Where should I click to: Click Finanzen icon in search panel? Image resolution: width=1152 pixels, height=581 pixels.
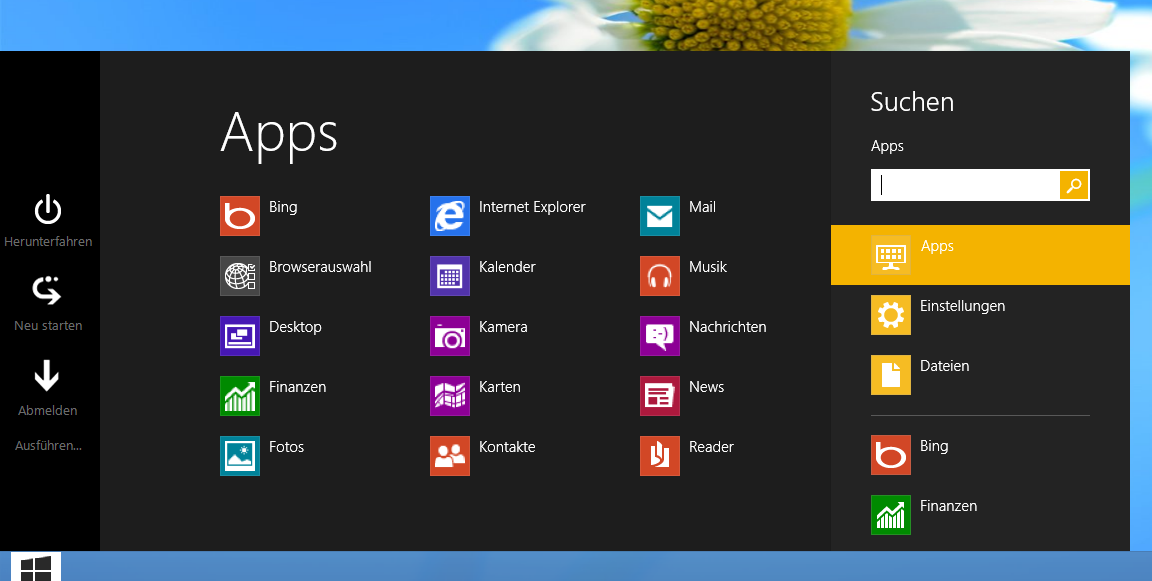click(x=890, y=515)
